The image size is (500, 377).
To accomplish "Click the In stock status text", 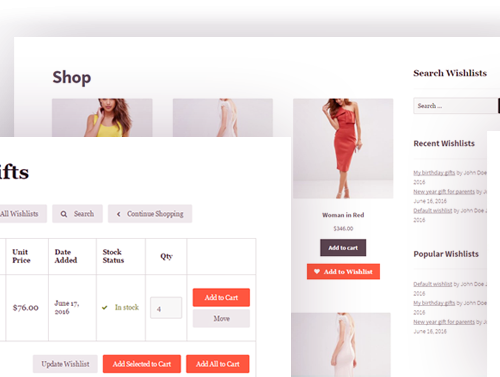I will [x=127, y=307].
